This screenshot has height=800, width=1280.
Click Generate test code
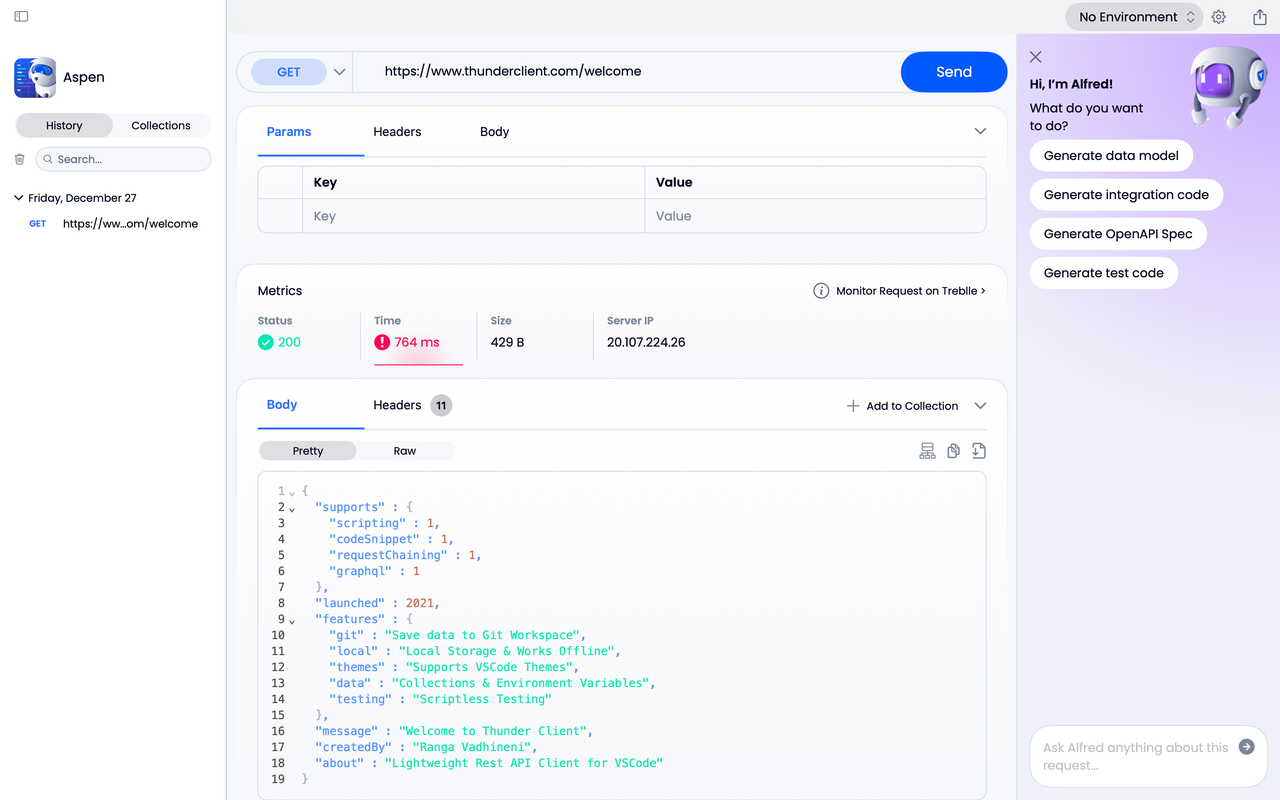click(x=1104, y=272)
